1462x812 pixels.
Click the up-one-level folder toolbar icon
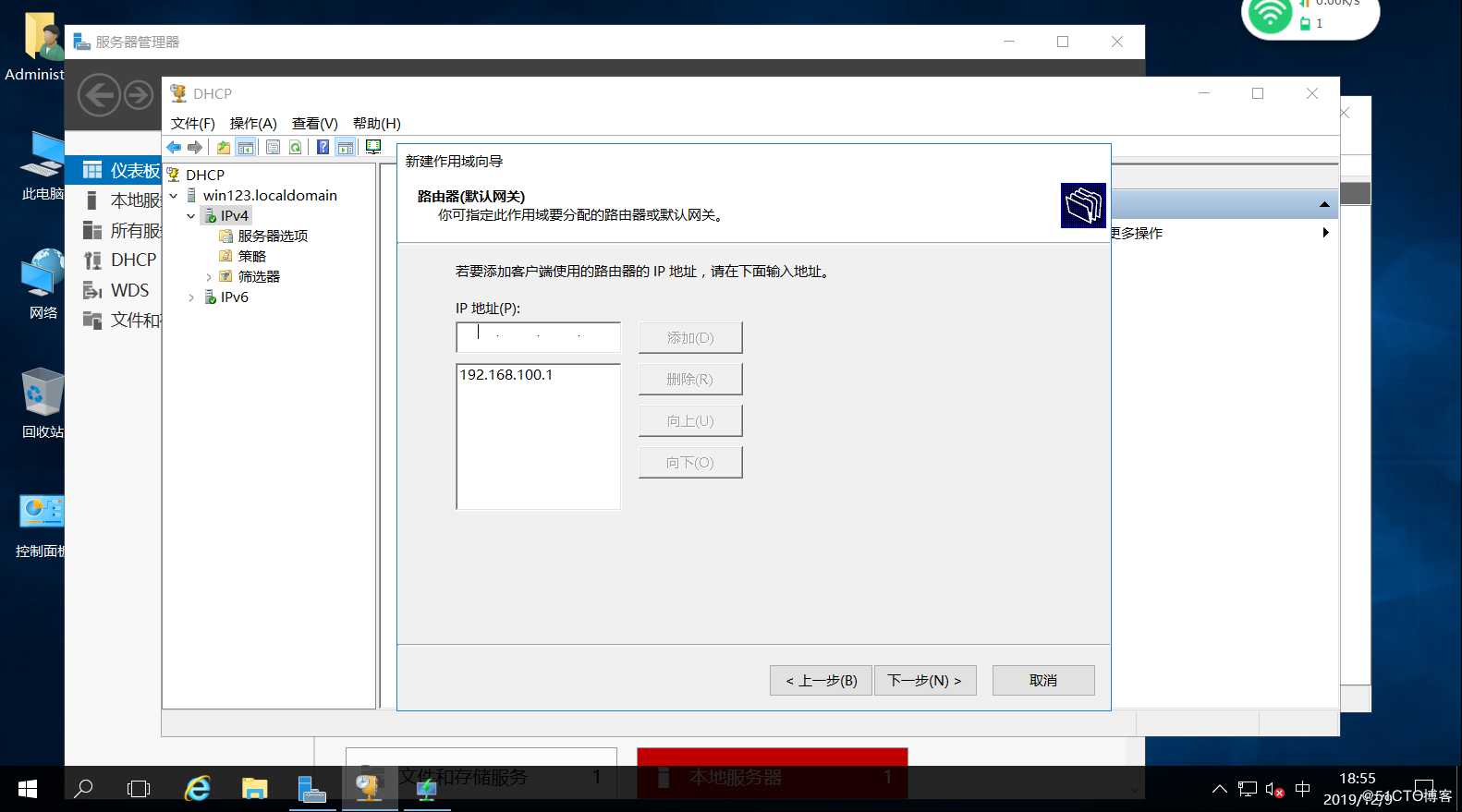(224, 147)
